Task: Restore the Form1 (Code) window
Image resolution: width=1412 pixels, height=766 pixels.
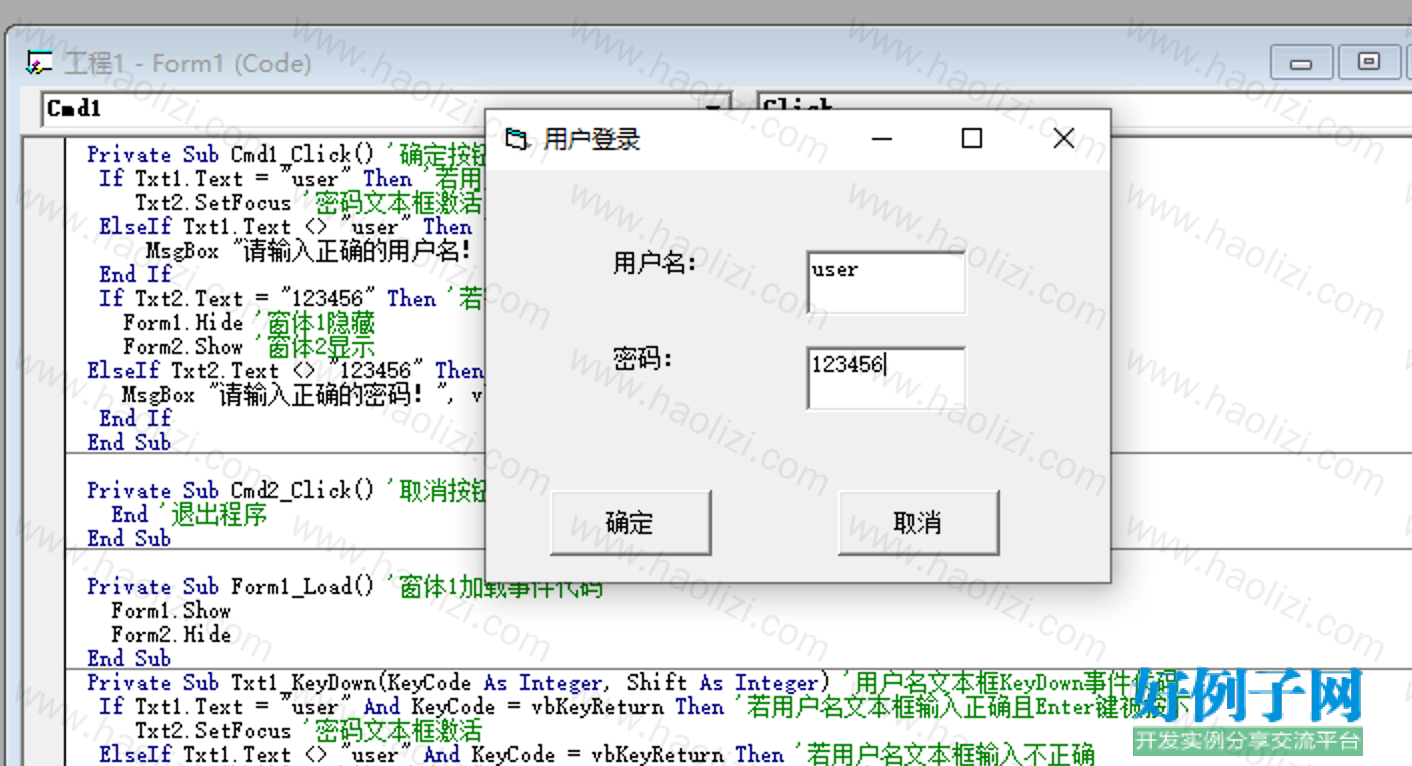Action: pyautogui.click(x=1369, y=62)
